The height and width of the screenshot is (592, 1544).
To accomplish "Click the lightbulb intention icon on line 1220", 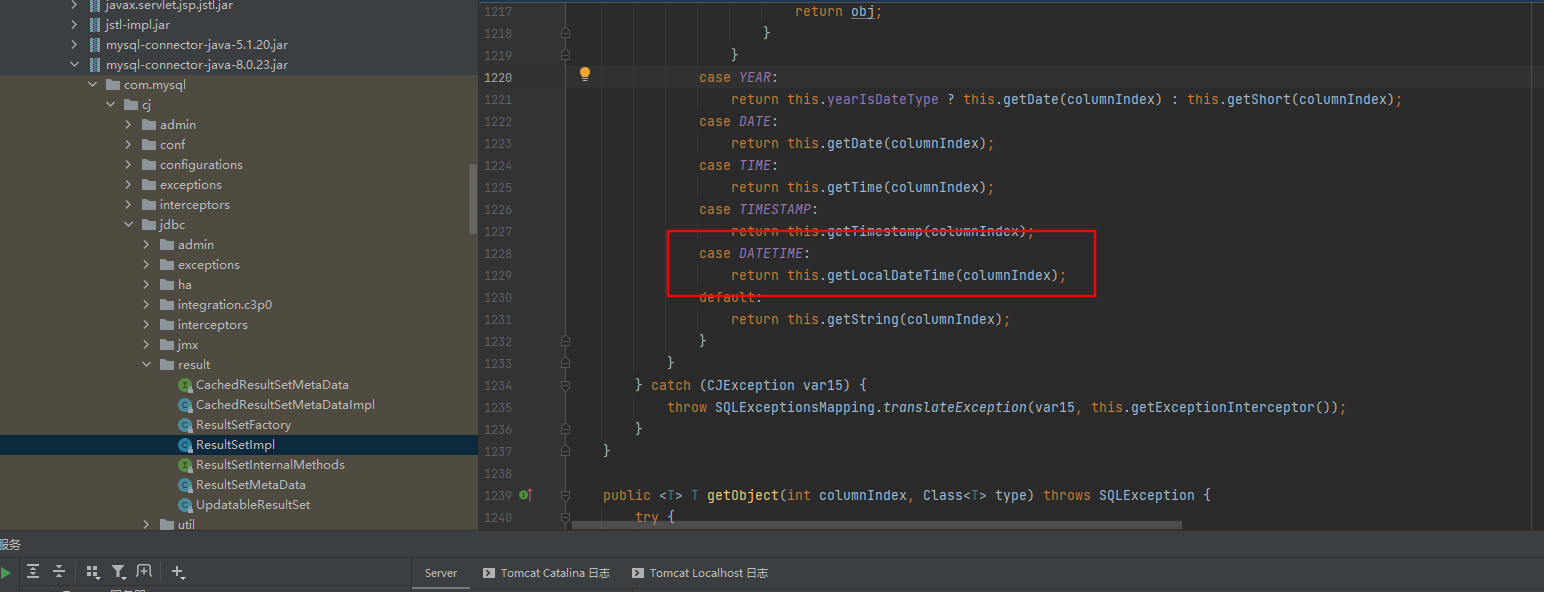I will point(585,74).
